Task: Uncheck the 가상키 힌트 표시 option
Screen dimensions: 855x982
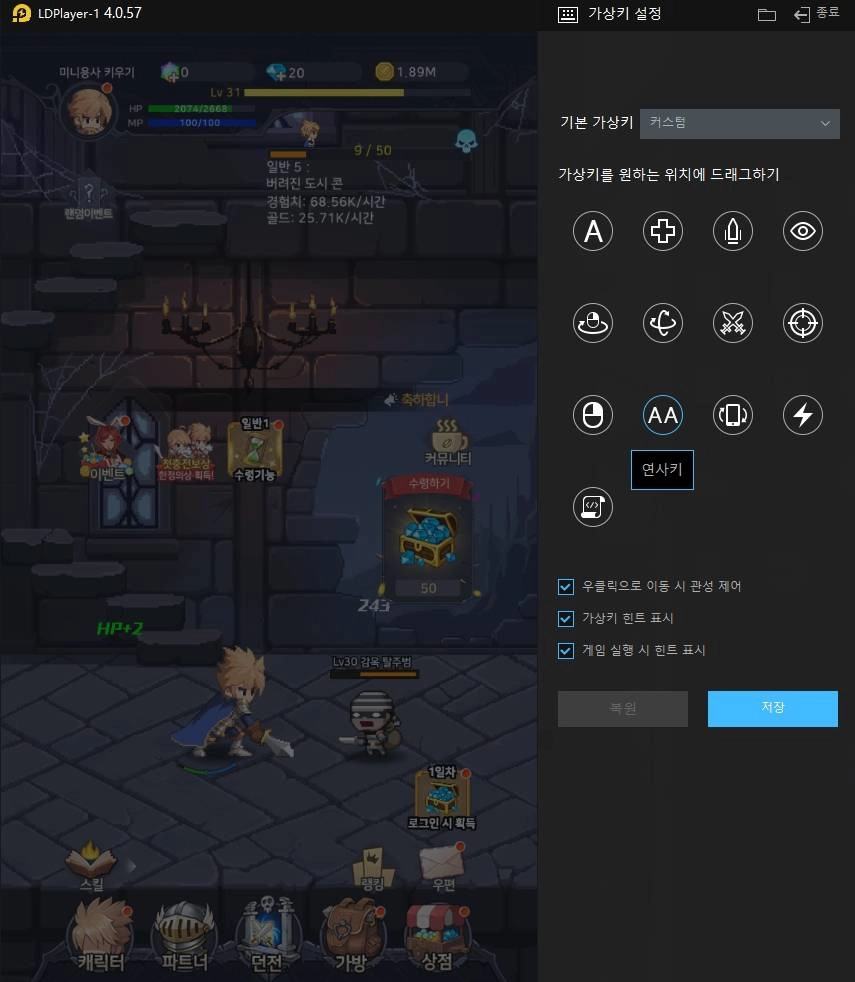Action: click(x=567, y=619)
